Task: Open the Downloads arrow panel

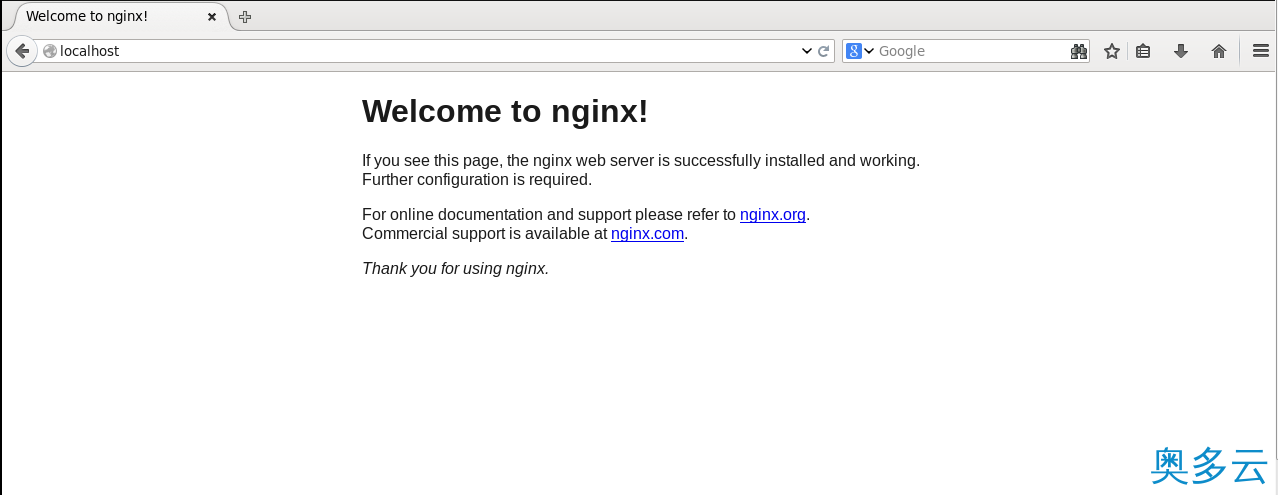Action: (x=1181, y=51)
